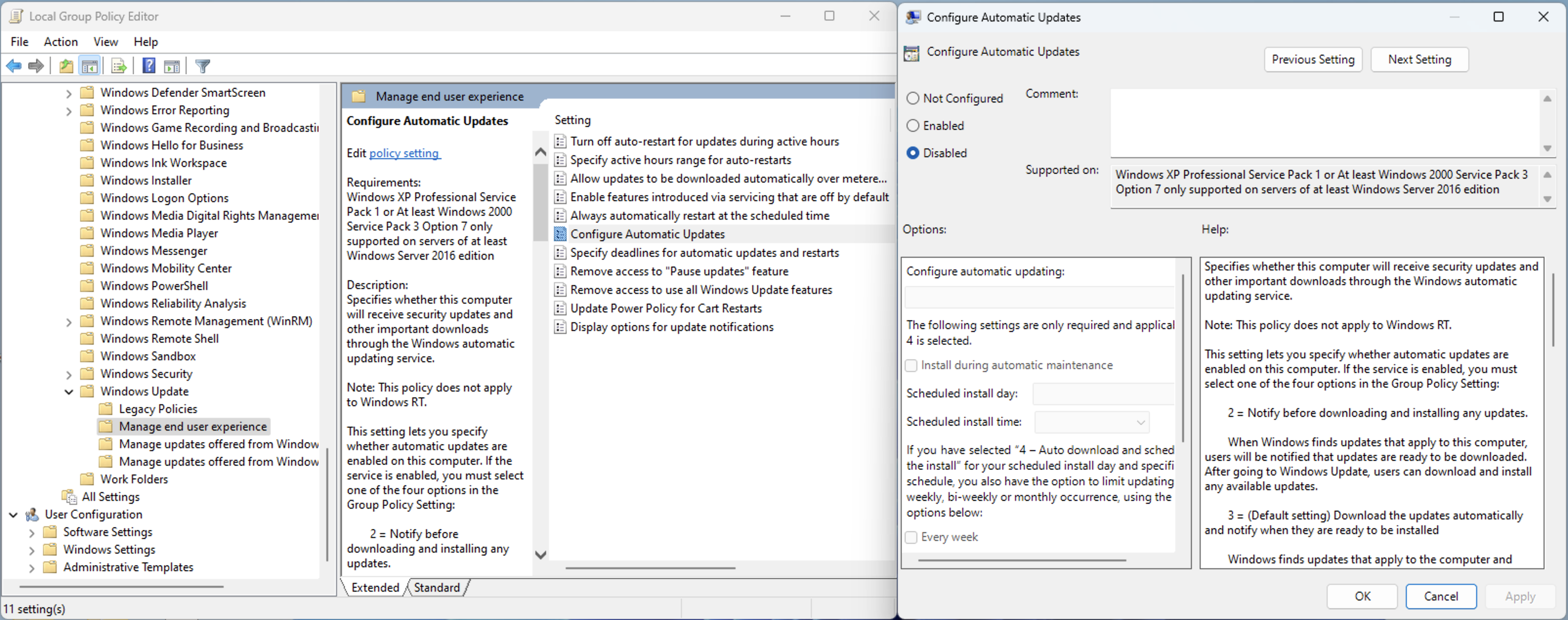Click All Settings node icon in tree
This screenshot has width=1568, height=620.
click(x=69, y=496)
